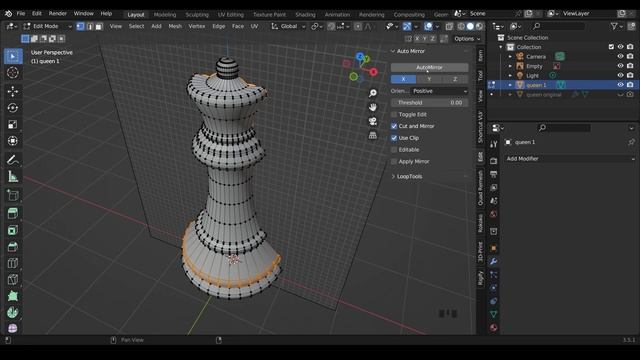Switch to vertex select mode

[80, 26]
